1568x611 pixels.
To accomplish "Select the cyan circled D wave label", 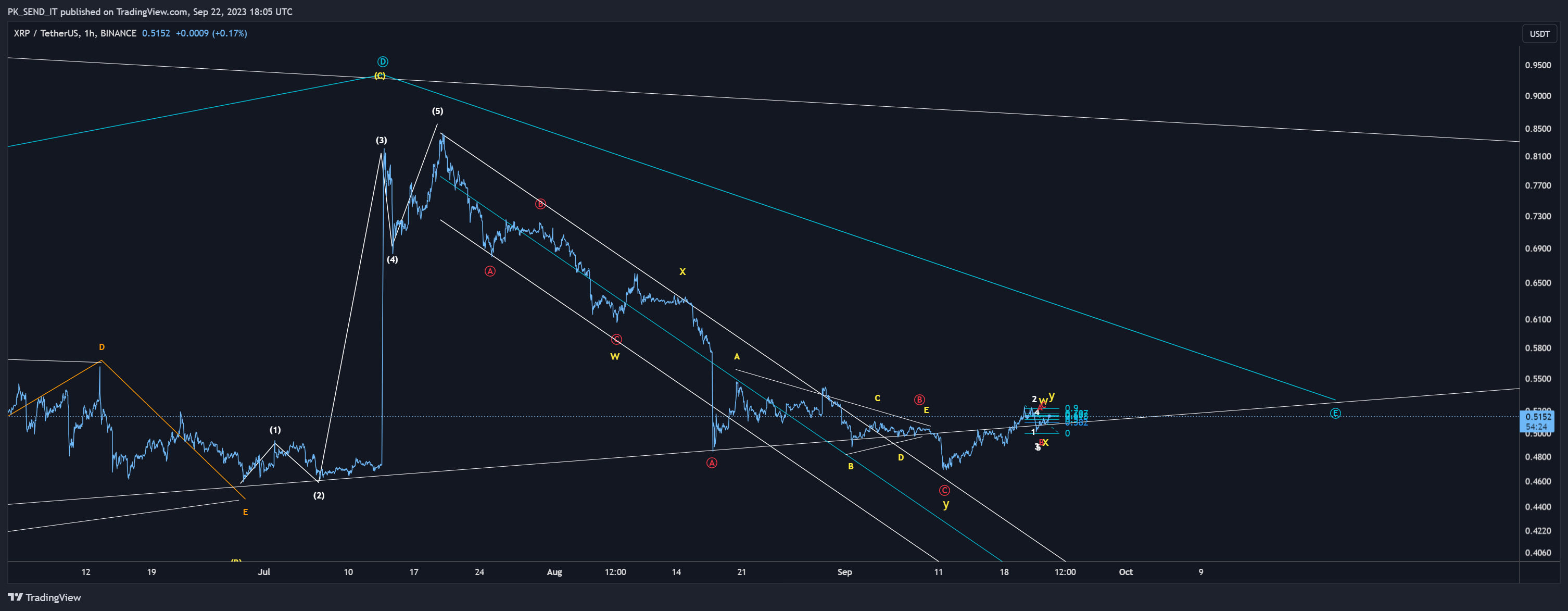I will click(382, 61).
